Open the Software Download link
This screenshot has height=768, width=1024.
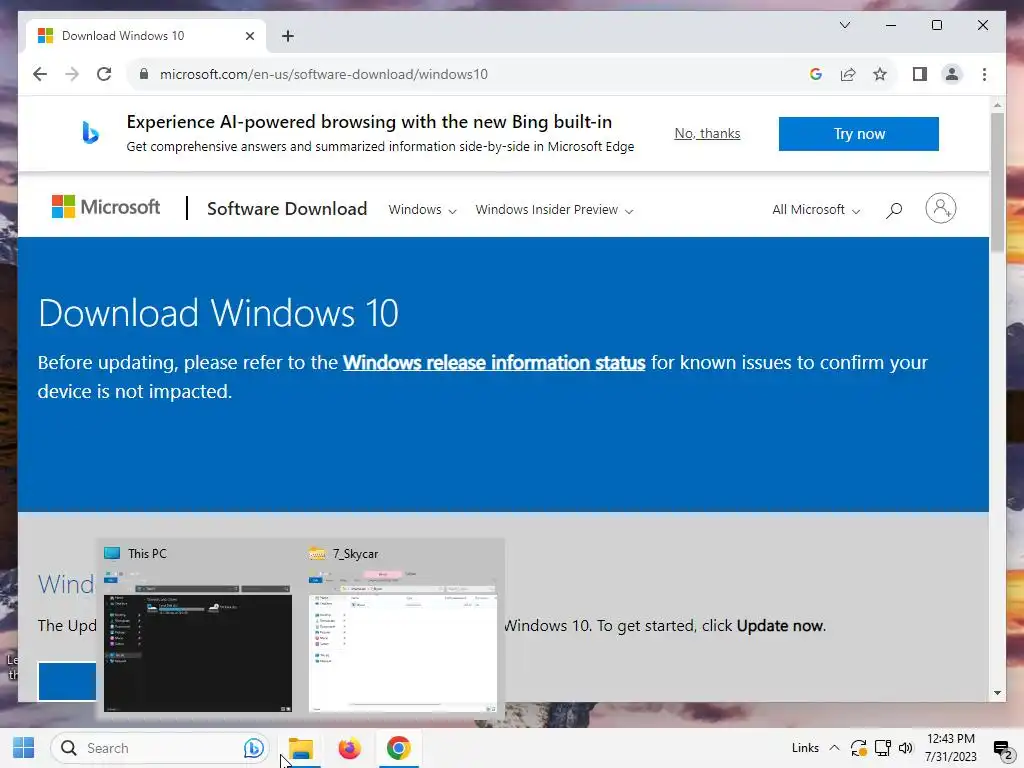(x=287, y=208)
